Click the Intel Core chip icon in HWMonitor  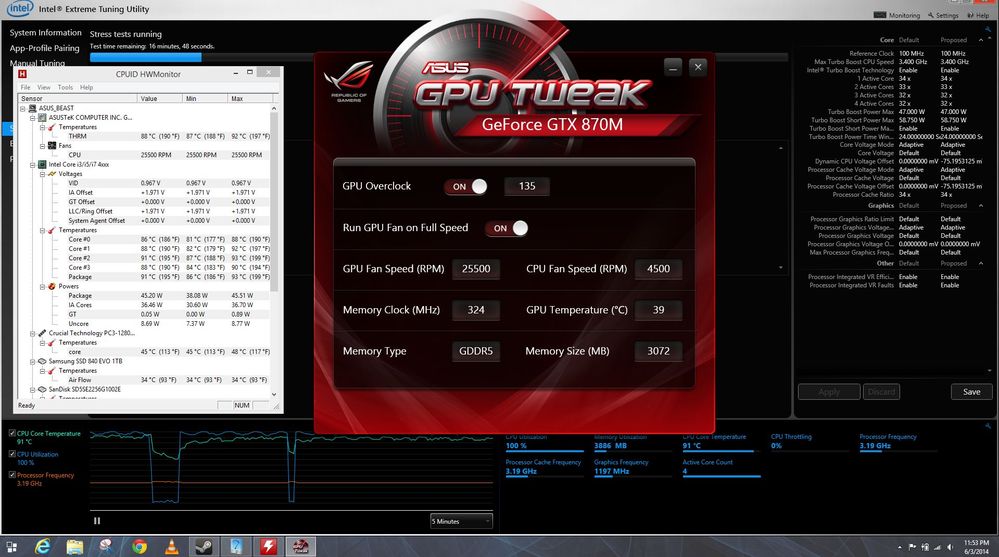click(43, 164)
